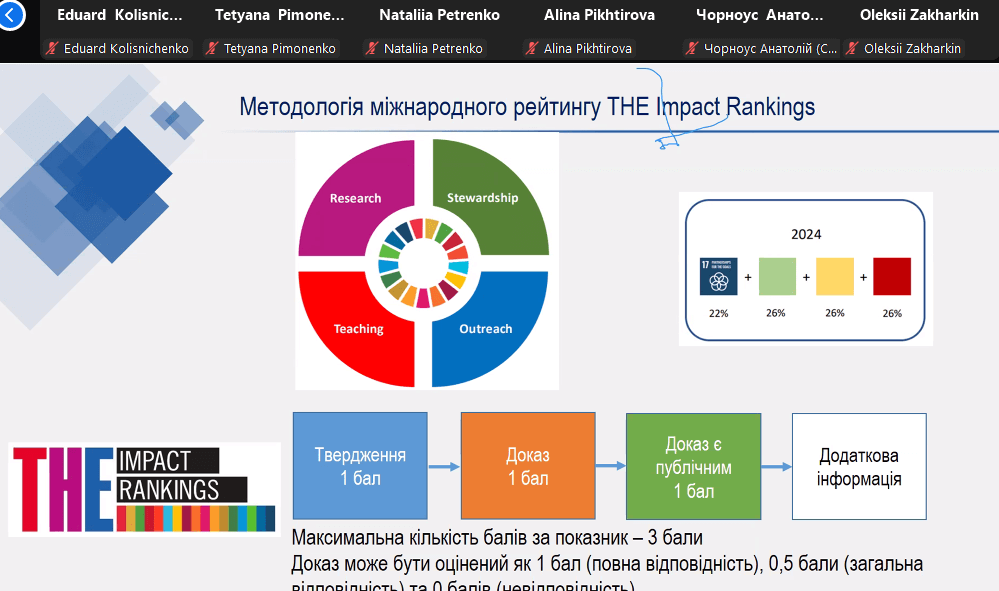Click the light green square in 2024 box
The width and height of the screenshot is (999, 591).
(777, 276)
